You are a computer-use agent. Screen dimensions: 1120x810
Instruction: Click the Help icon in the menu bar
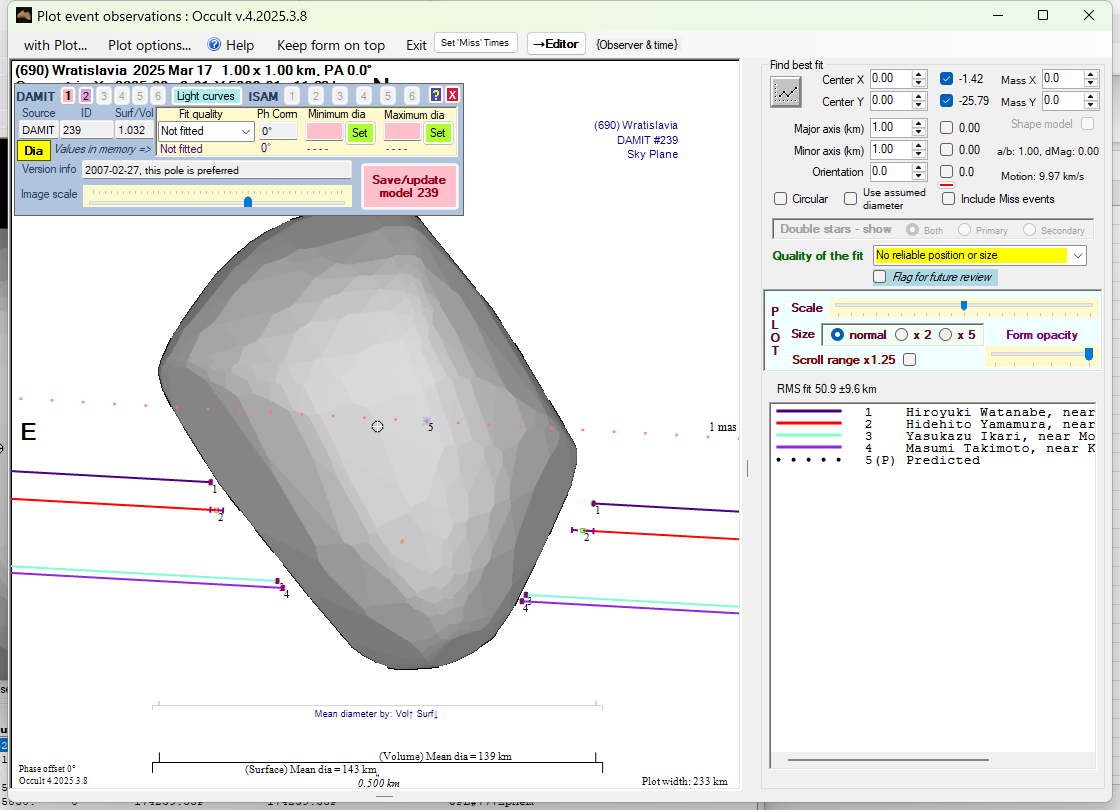pyautogui.click(x=214, y=45)
